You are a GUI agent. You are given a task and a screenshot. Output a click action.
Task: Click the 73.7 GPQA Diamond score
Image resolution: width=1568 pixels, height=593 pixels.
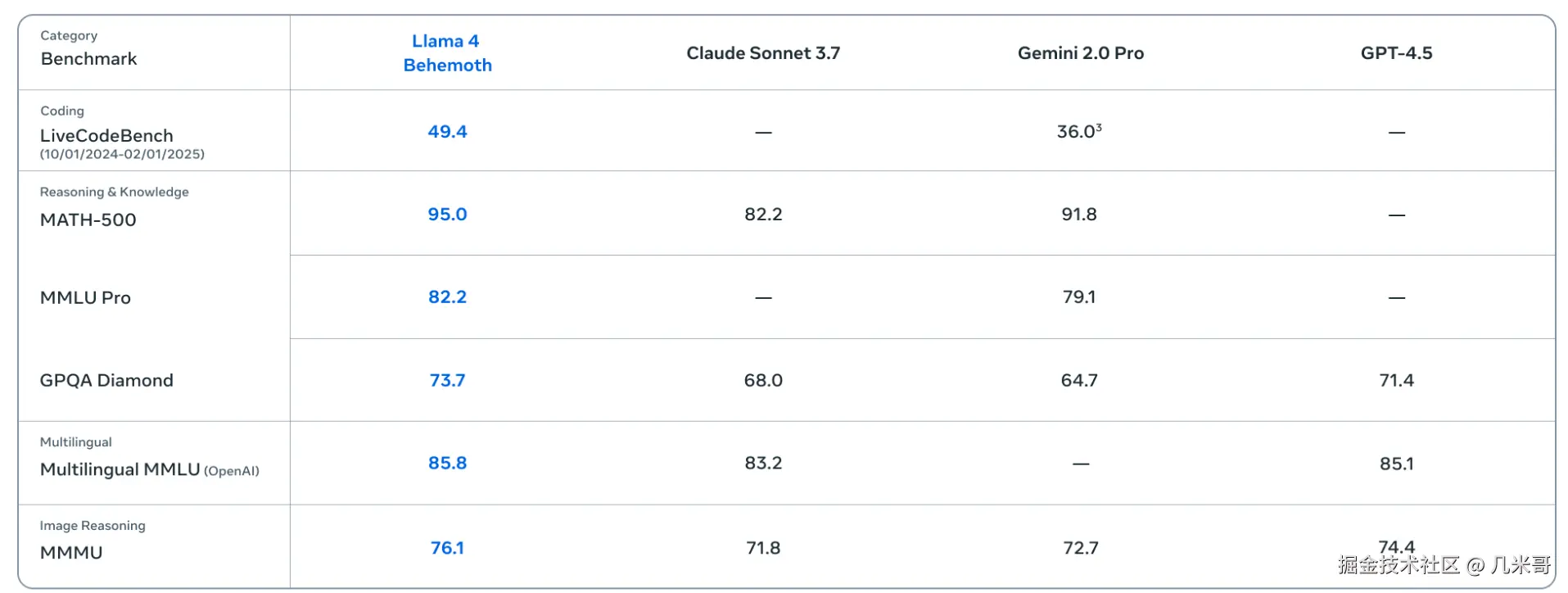447,381
